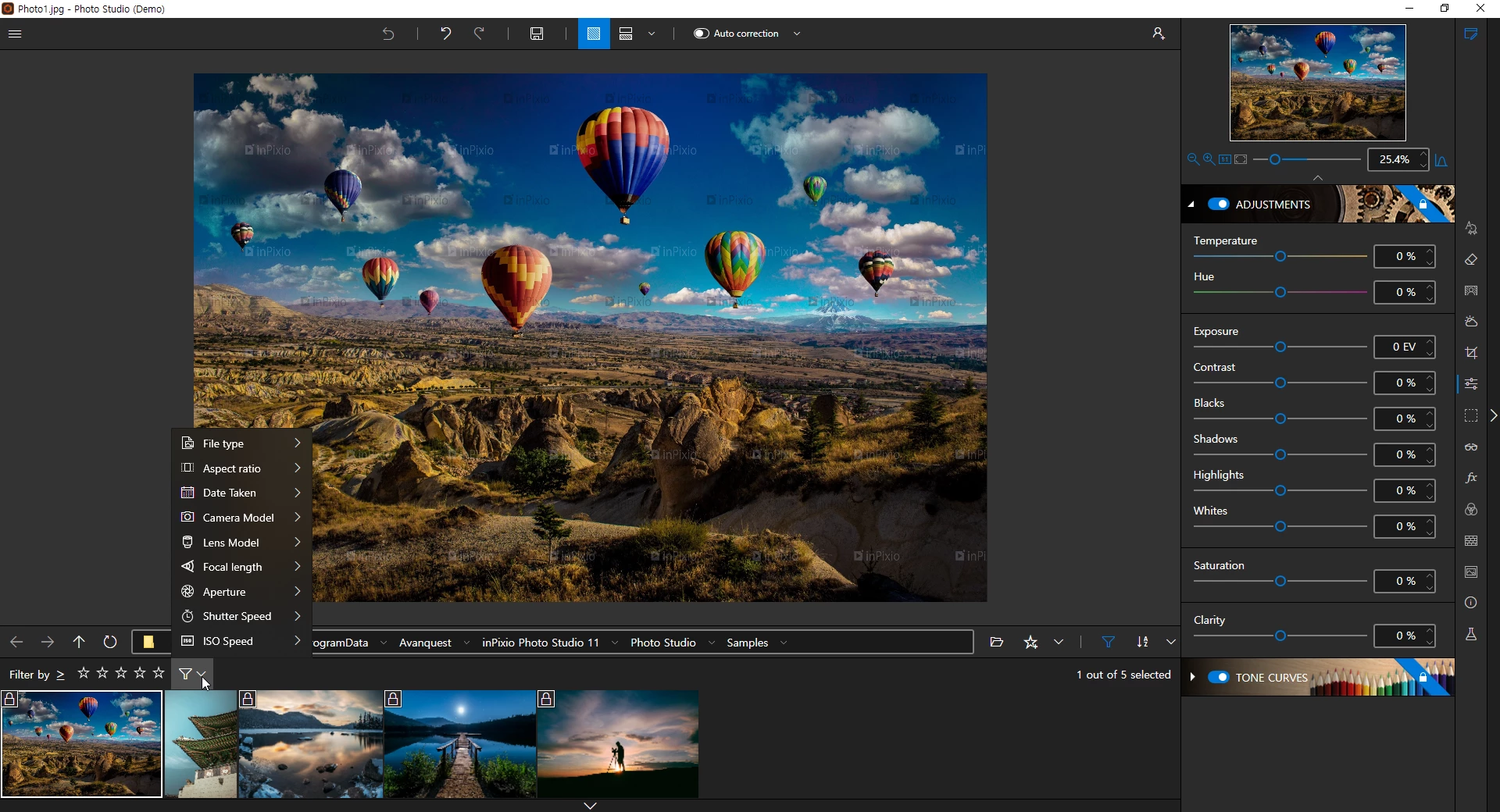This screenshot has width=1500, height=812.
Task: Click the Photo Studio breadcrumb folder
Action: click(662, 643)
